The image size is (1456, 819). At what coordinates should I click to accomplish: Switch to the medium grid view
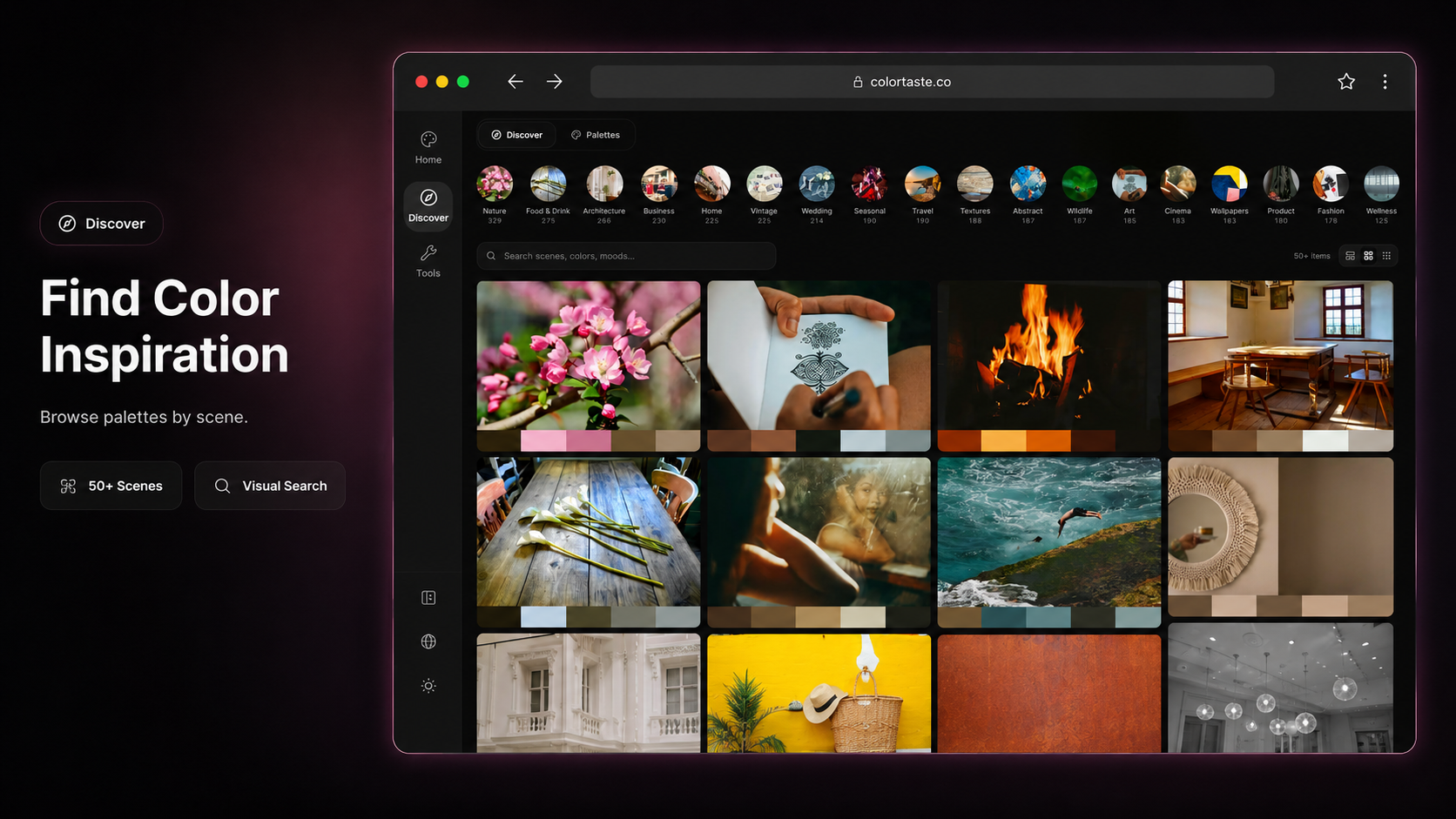point(1369,256)
